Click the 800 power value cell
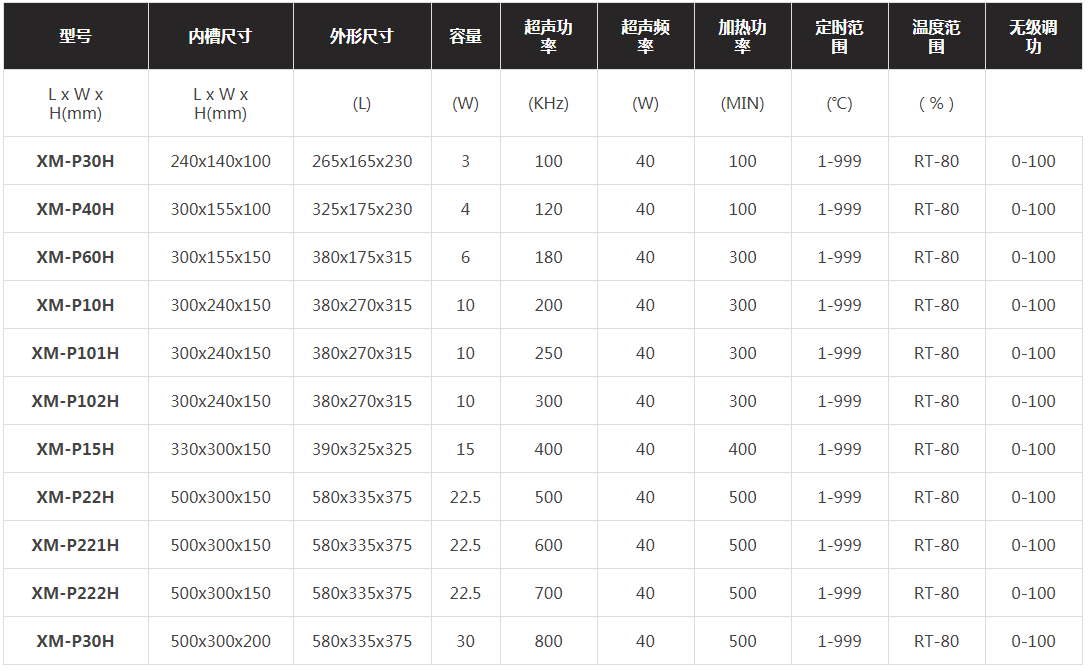 [549, 641]
